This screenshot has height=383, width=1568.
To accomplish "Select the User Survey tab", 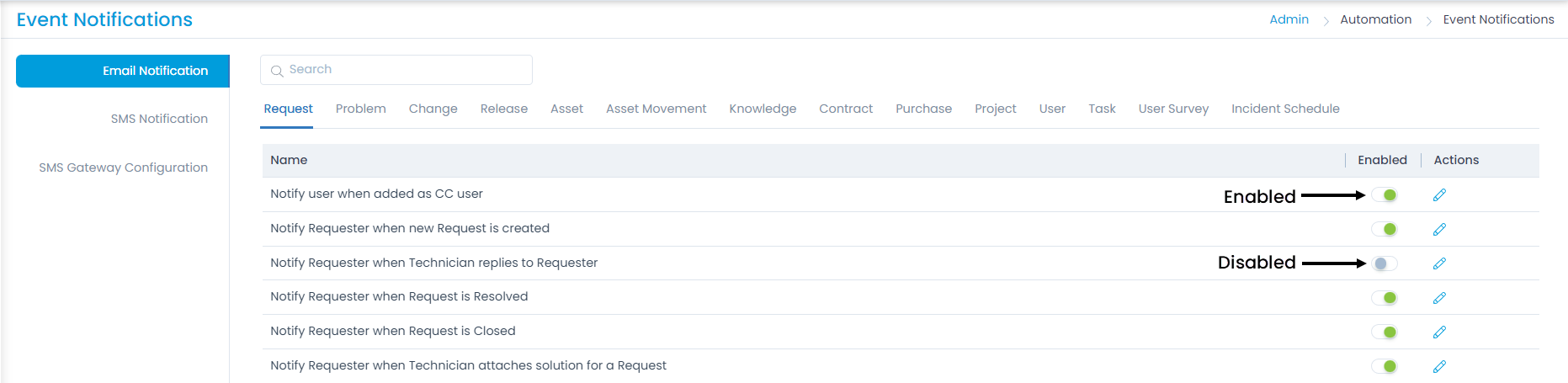I will click(1173, 109).
